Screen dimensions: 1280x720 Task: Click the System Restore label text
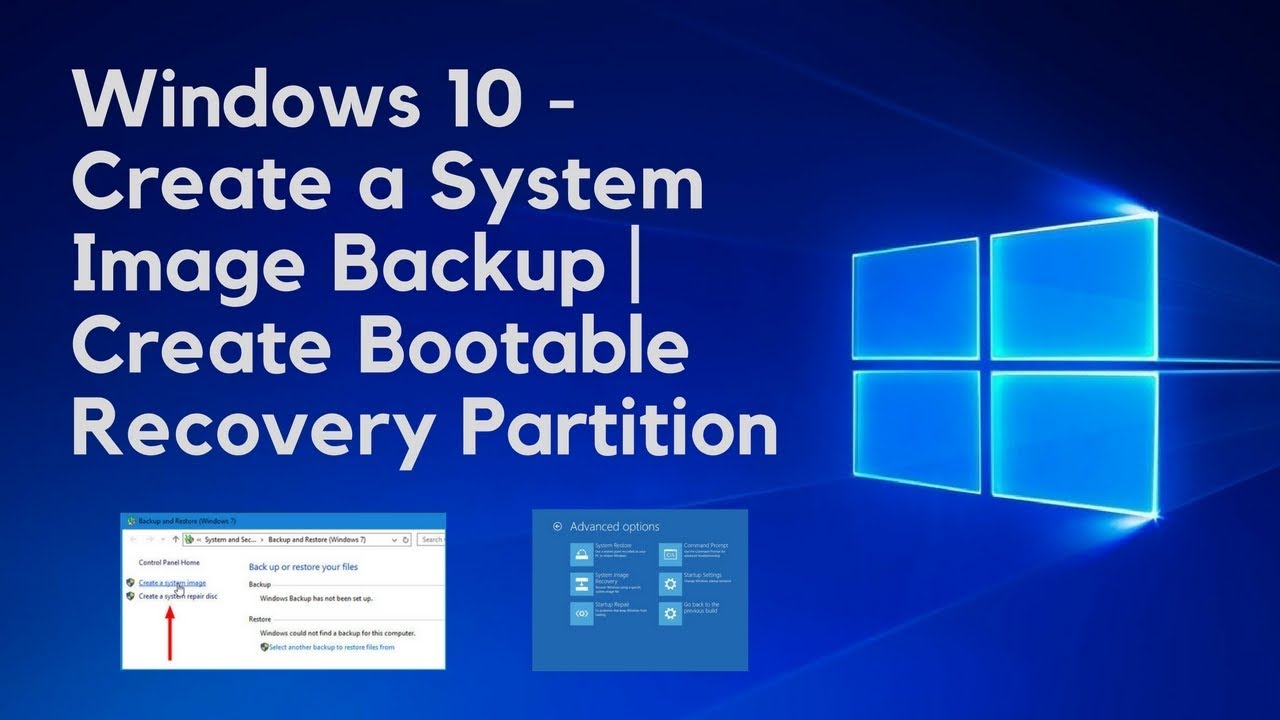[613, 546]
